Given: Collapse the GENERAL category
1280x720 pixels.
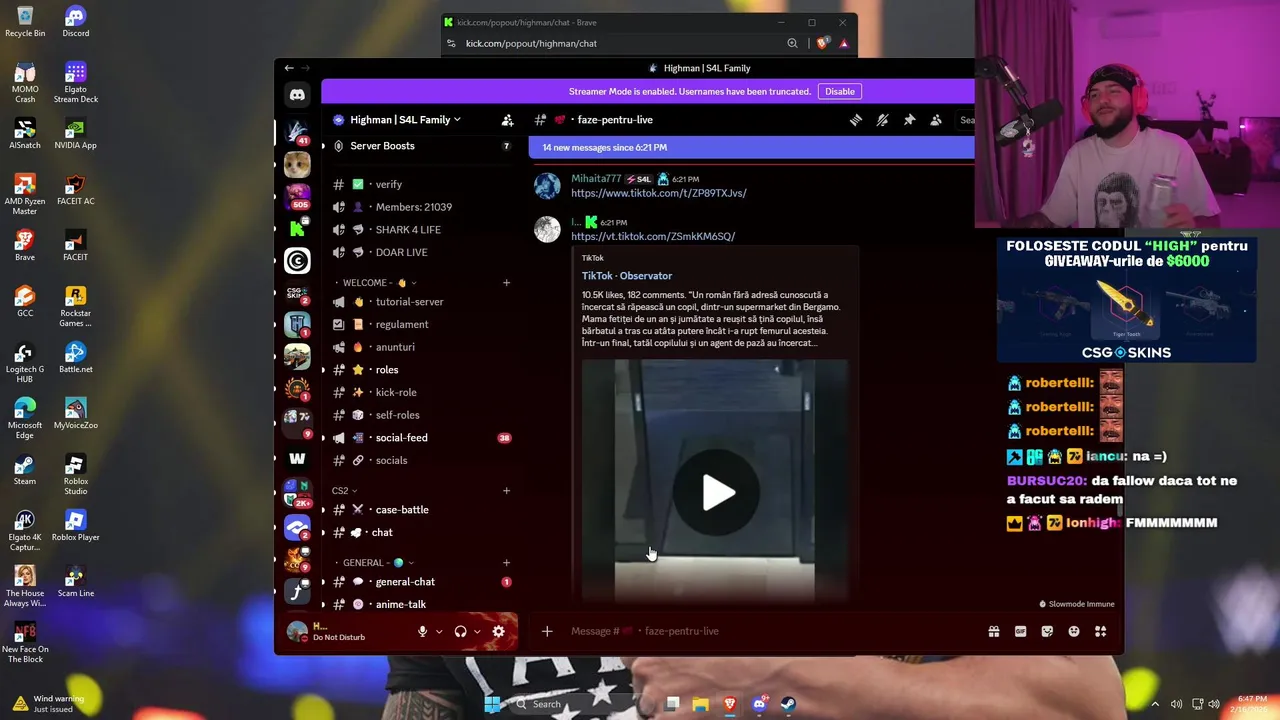Looking at the screenshot, I should point(378,563).
